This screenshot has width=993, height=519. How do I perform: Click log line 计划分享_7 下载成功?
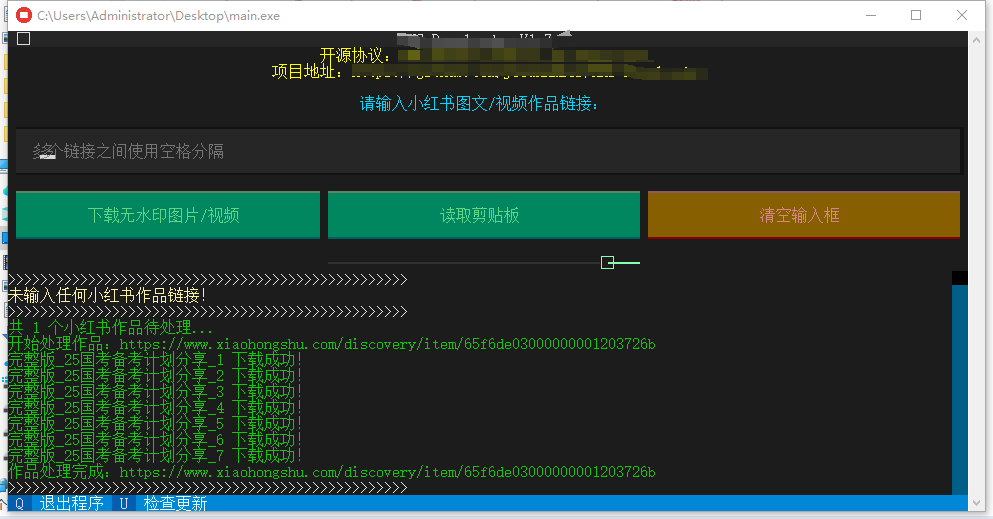tap(155, 456)
